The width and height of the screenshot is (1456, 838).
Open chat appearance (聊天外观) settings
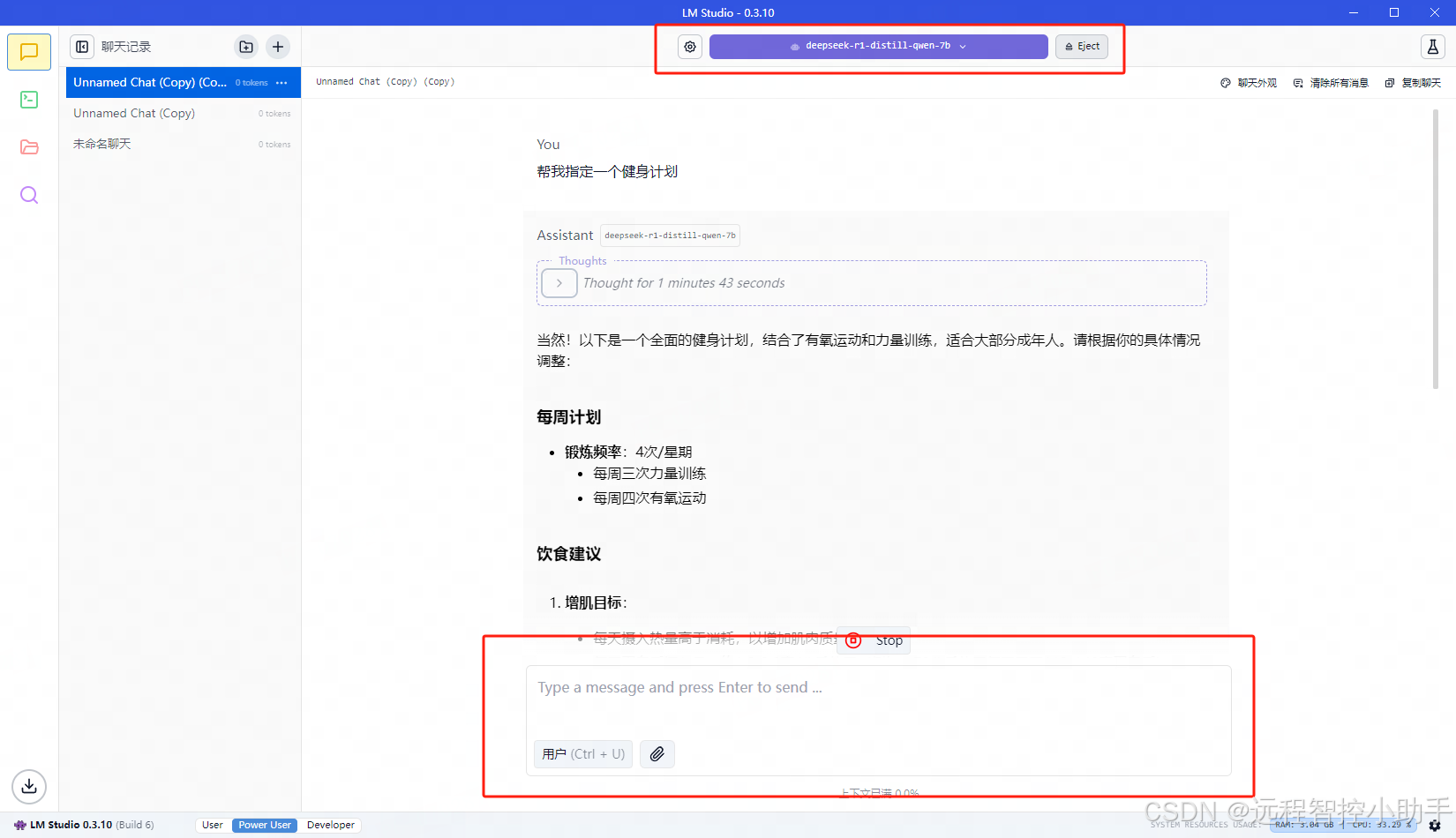click(1249, 83)
